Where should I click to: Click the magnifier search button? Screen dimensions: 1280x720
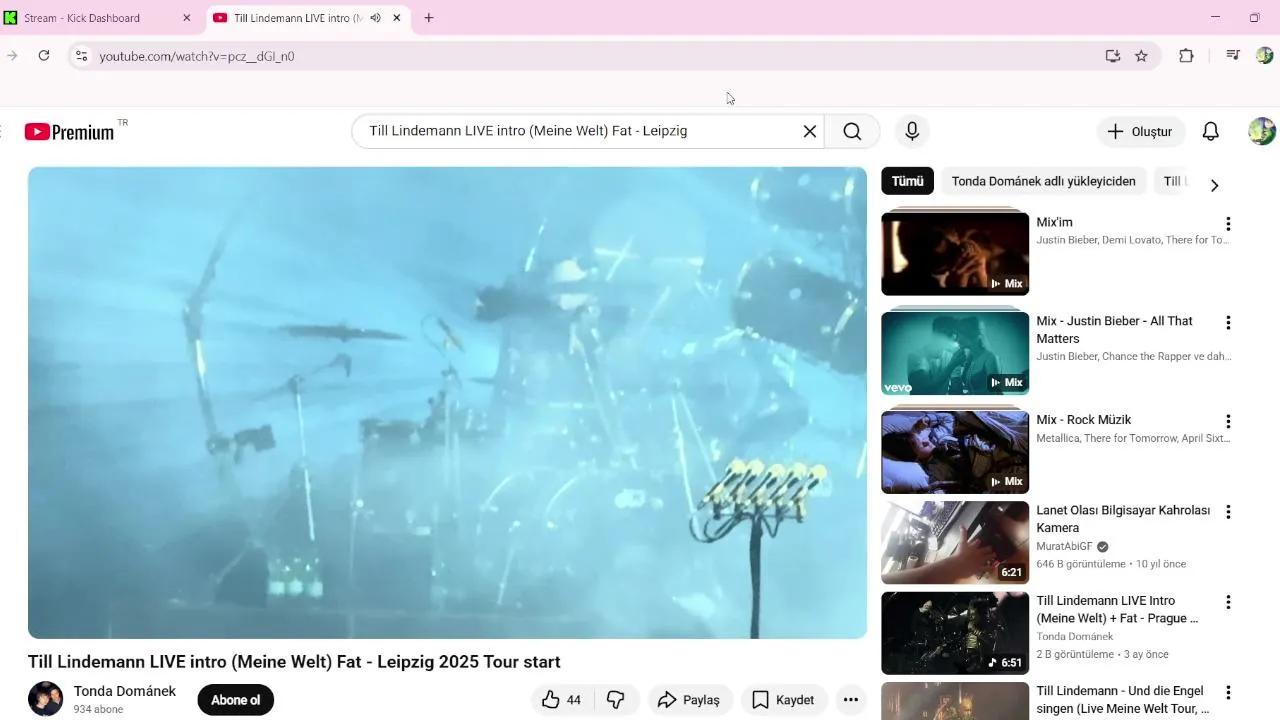click(852, 131)
